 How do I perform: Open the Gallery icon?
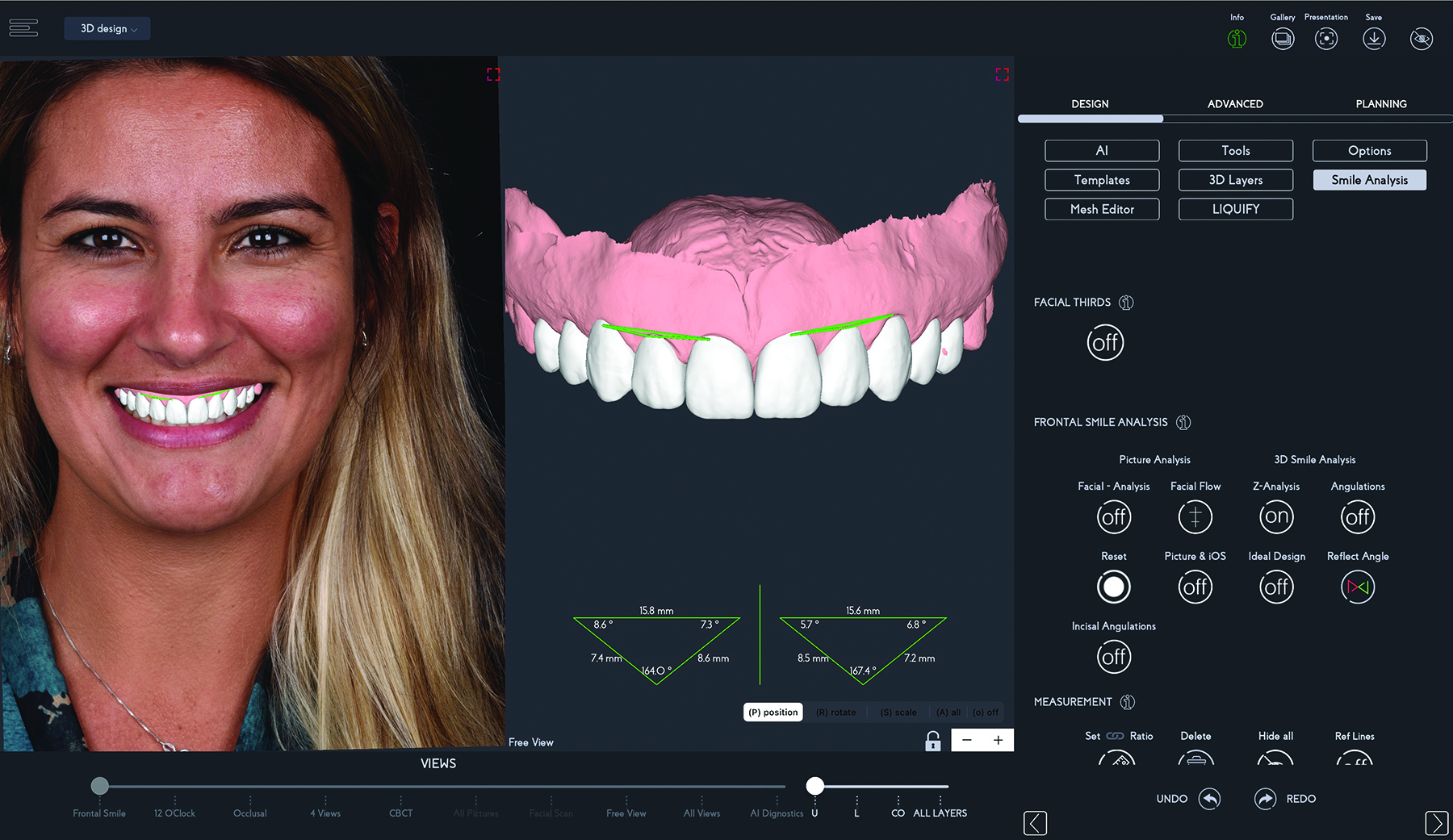click(1282, 39)
